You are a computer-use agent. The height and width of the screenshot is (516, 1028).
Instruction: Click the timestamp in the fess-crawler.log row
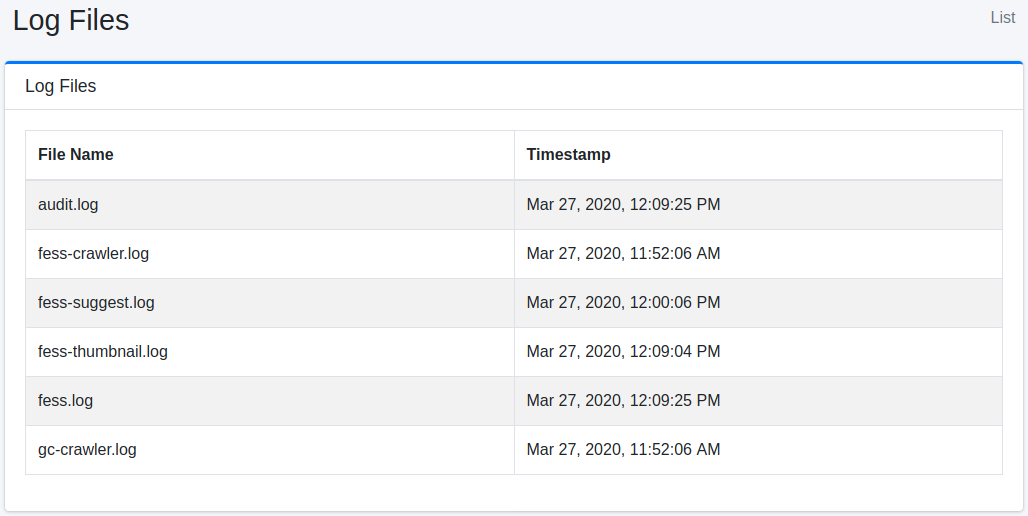[x=623, y=254]
